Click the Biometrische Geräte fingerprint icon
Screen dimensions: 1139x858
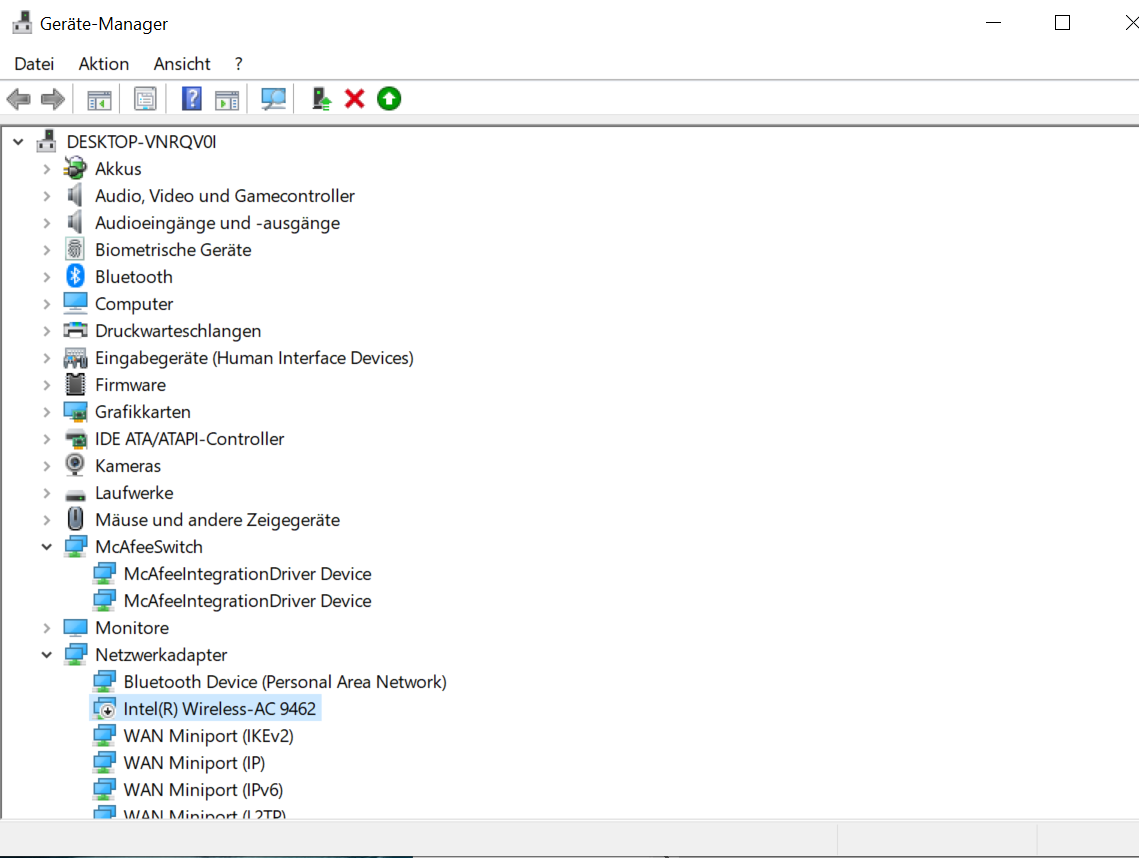75,249
